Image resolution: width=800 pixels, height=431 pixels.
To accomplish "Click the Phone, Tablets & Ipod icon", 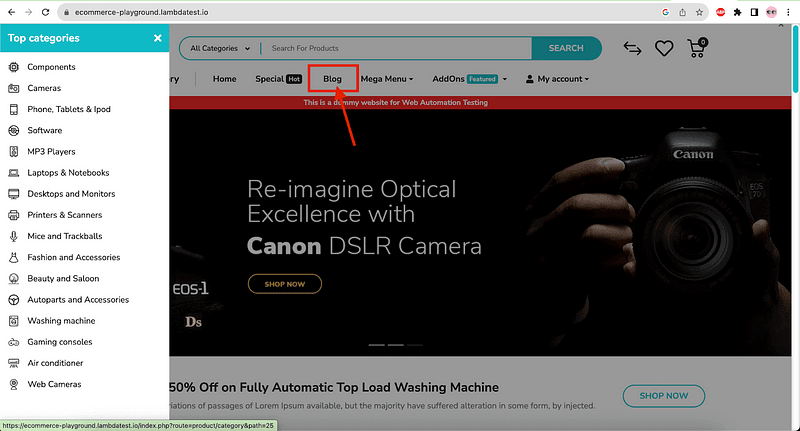I will (x=14, y=109).
